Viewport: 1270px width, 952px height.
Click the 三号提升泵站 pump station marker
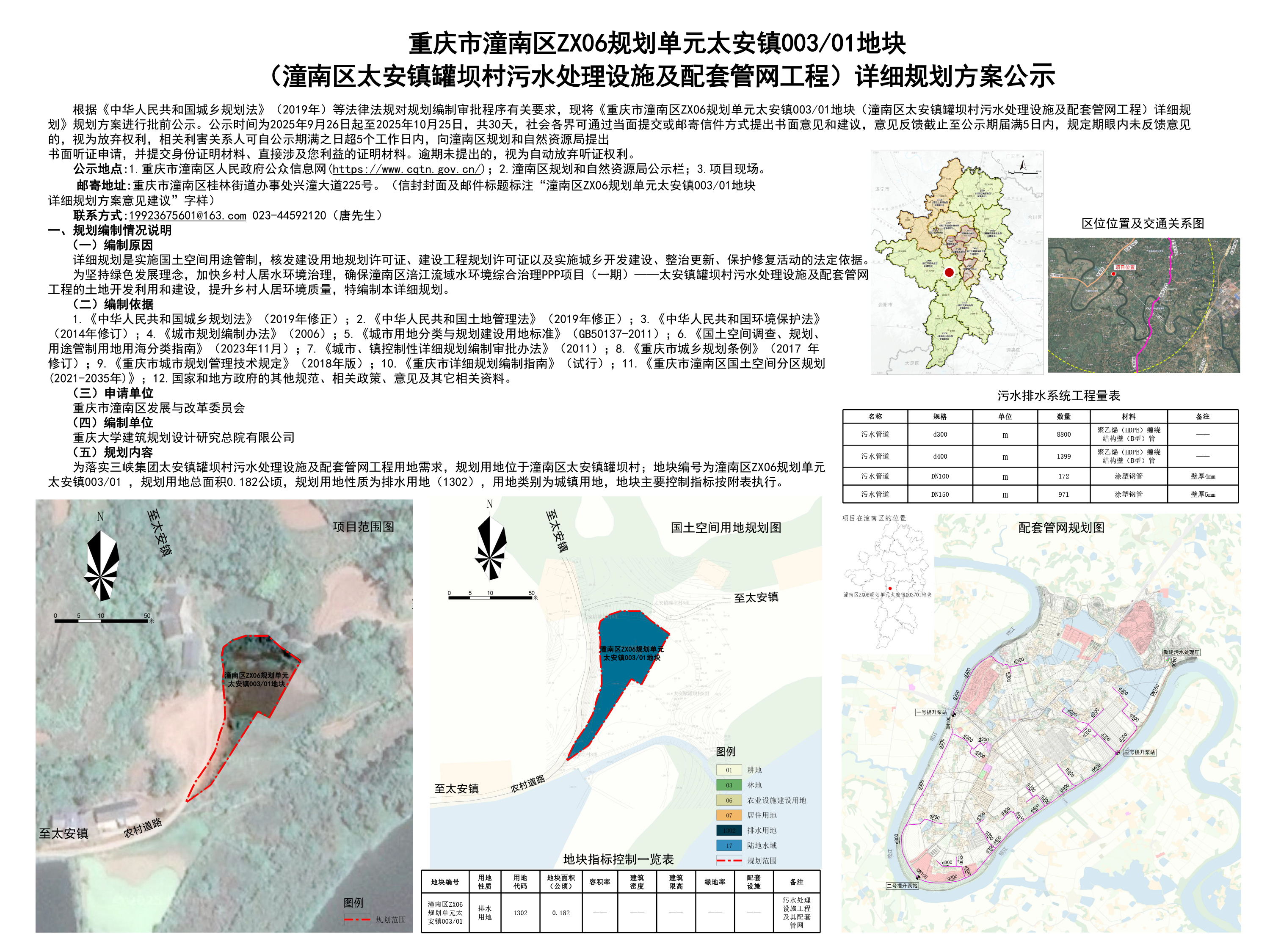pyautogui.click(x=1117, y=752)
